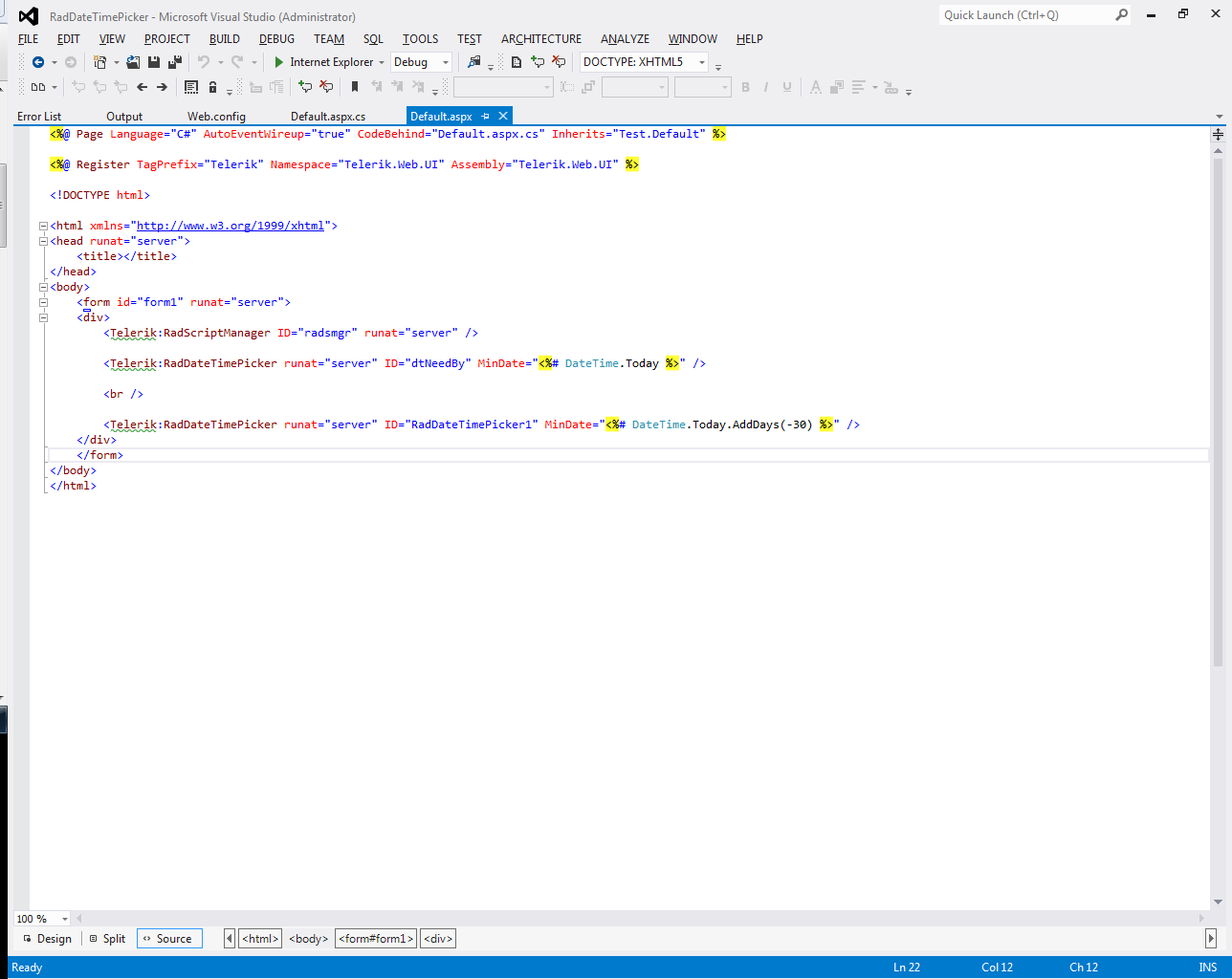Click the <div> breadcrumb tag button
The image size is (1232, 979).
[x=438, y=939]
